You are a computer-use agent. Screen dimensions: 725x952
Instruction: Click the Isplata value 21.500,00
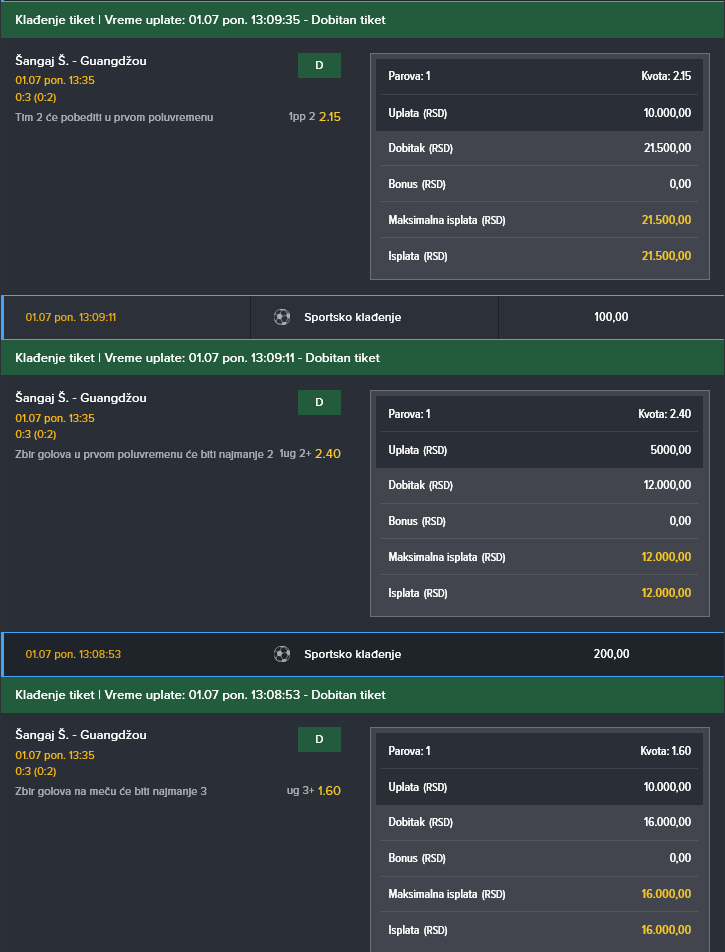tap(666, 256)
